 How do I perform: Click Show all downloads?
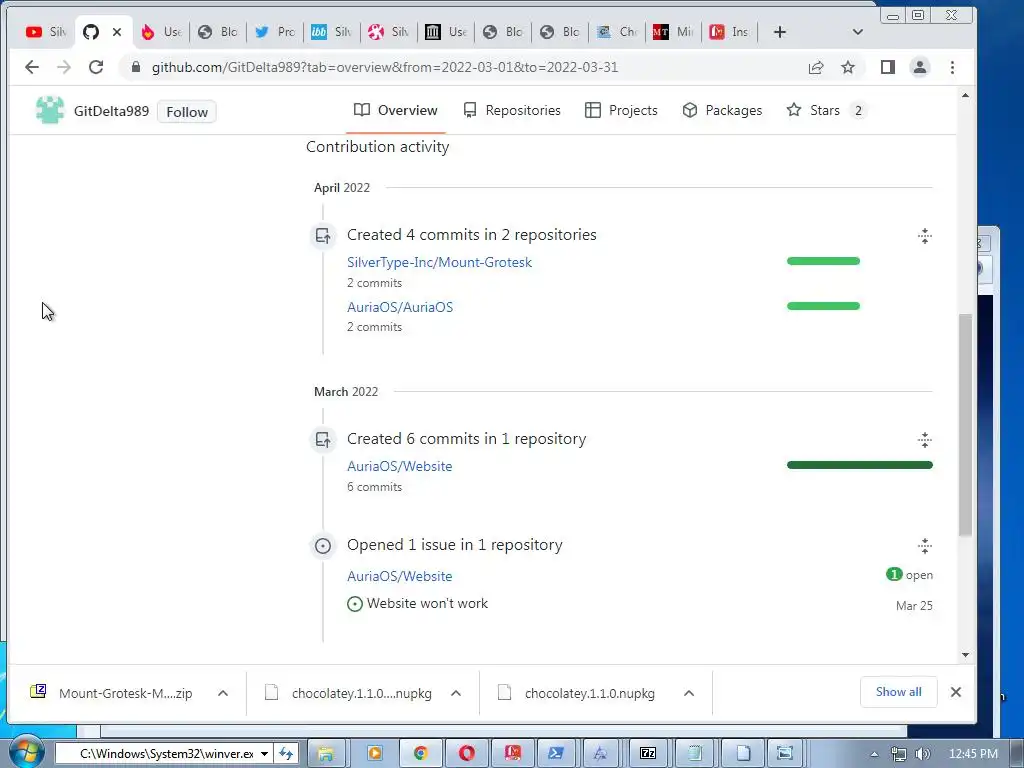(x=899, y=692)
